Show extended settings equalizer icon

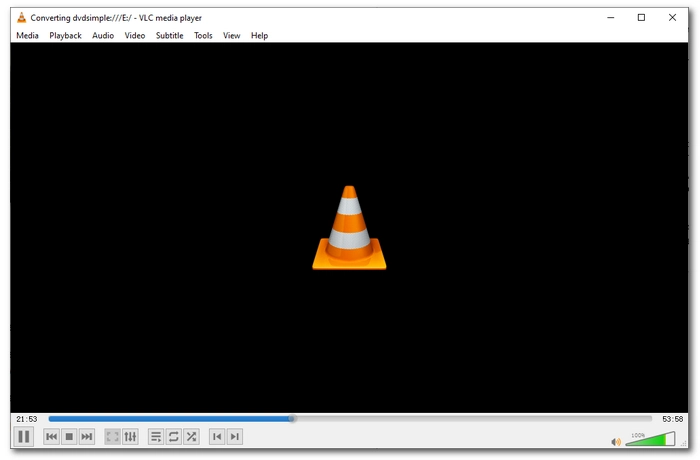click(130, 436)
